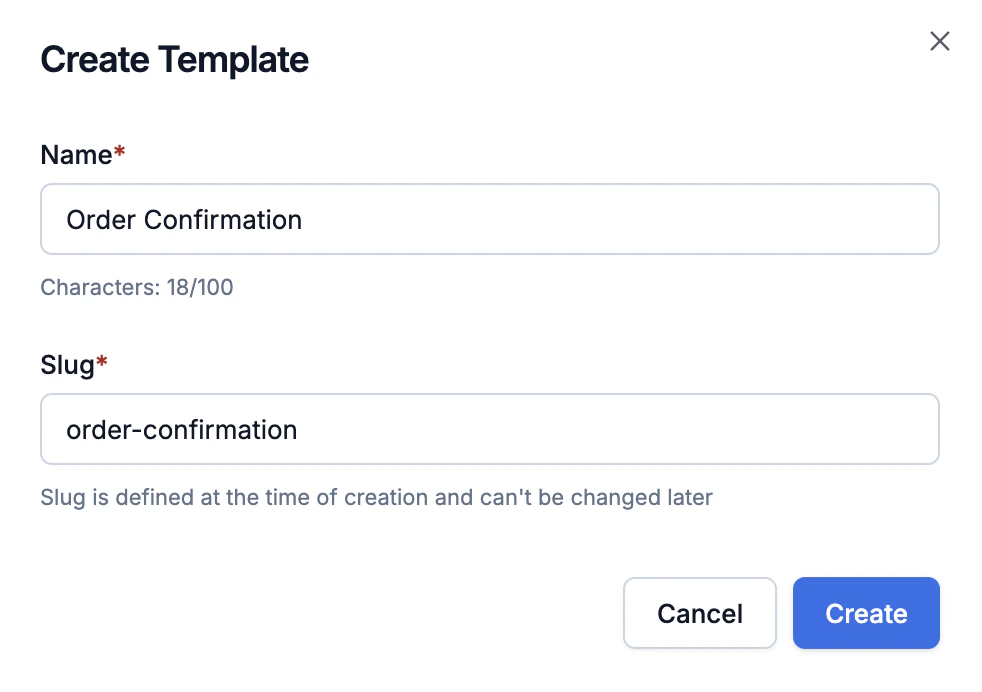Screen dimensions: 982x692
Task: Click the "Create Template" dialog heading
Action: 174,60
